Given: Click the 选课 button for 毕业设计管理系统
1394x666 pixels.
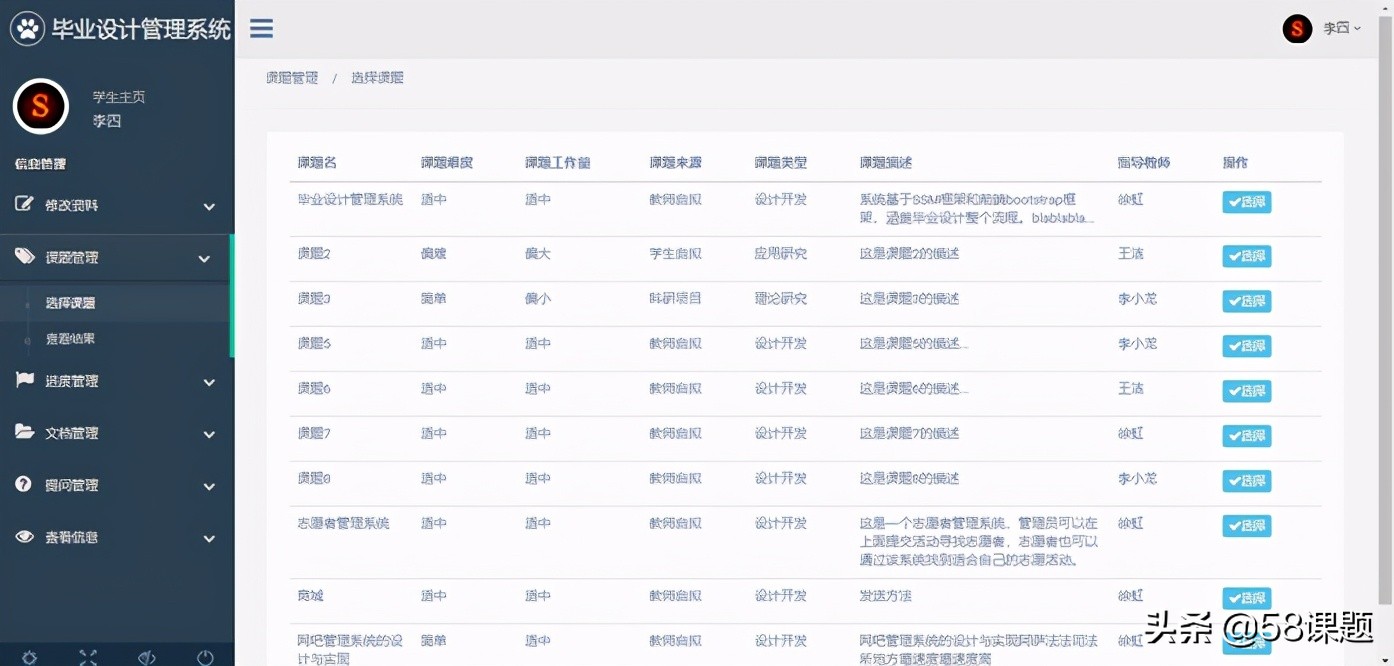Looking at the screenshot, I should [1246, 201].
